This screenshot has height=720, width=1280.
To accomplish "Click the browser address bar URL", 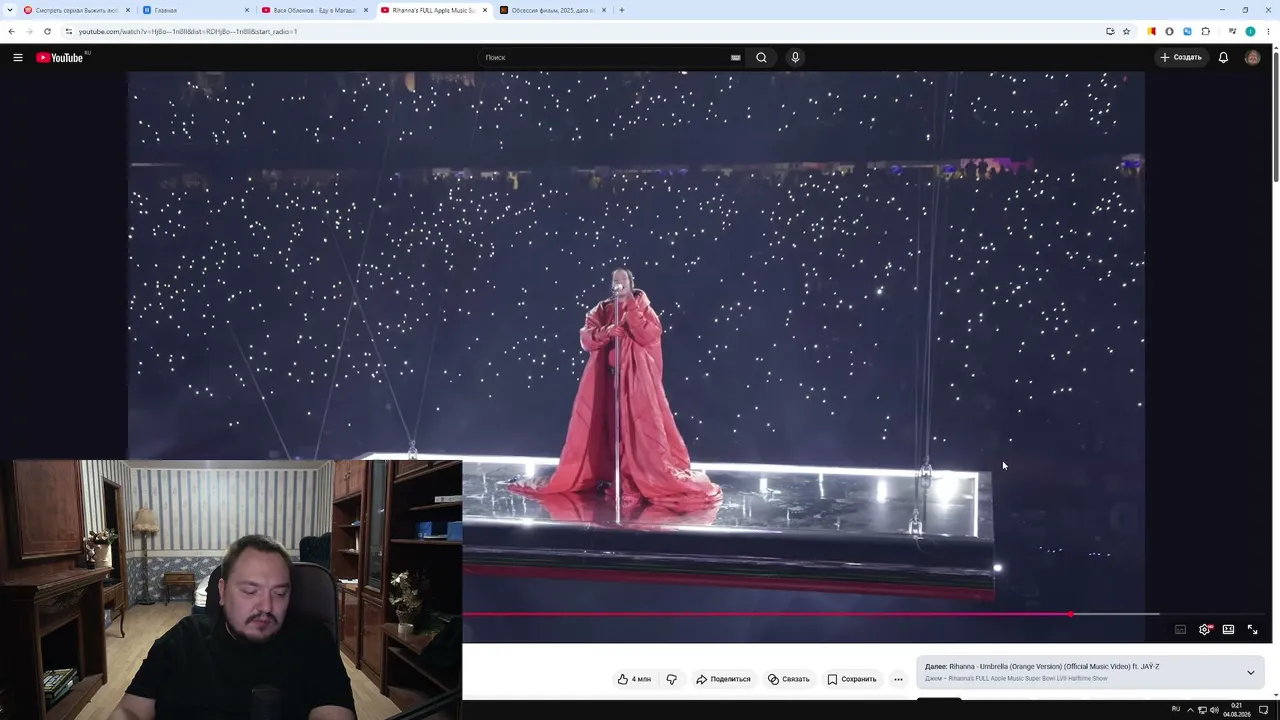I will 188,32.
